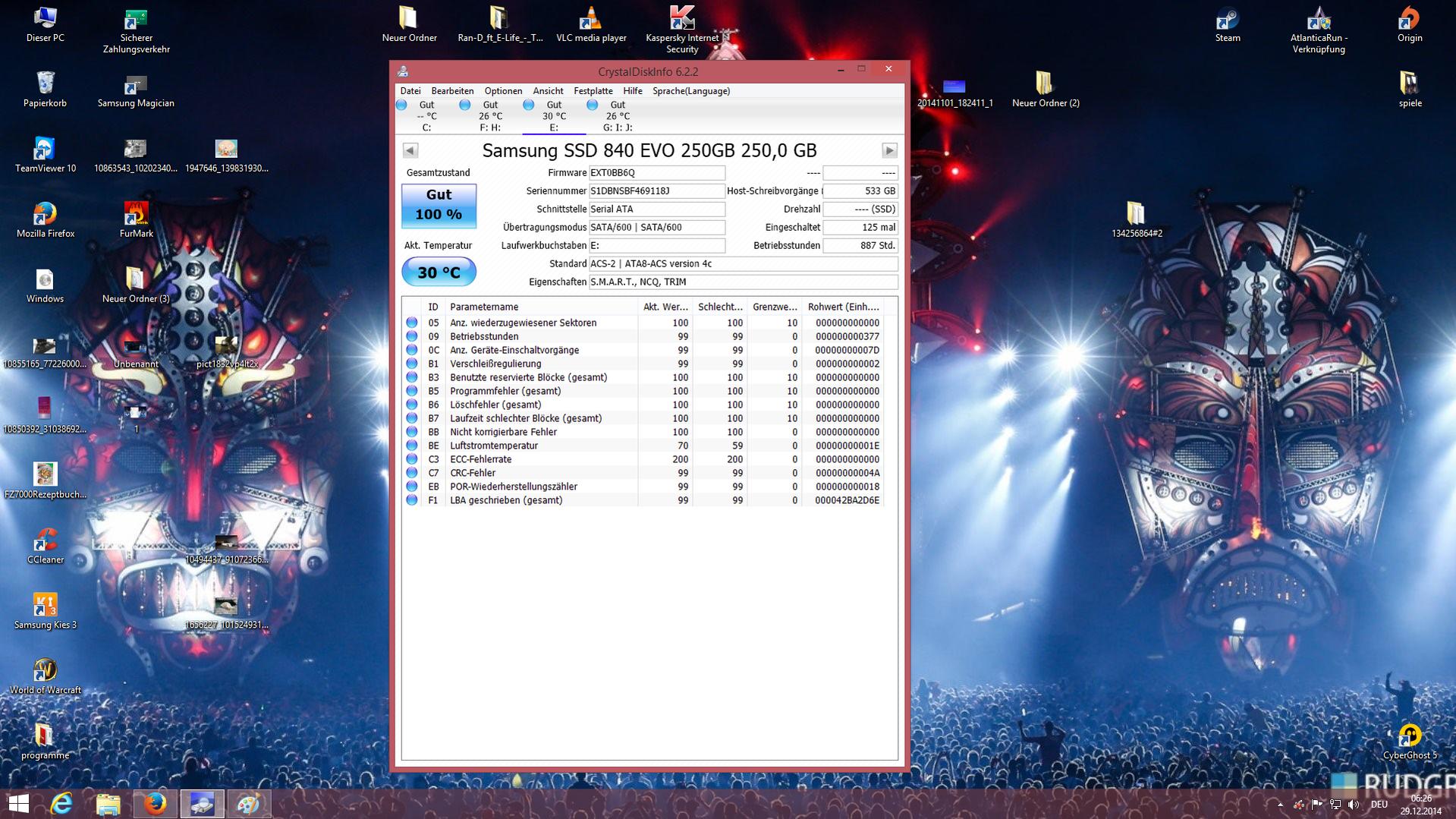Open the Bearbeiten menu

tap(452, 91)
